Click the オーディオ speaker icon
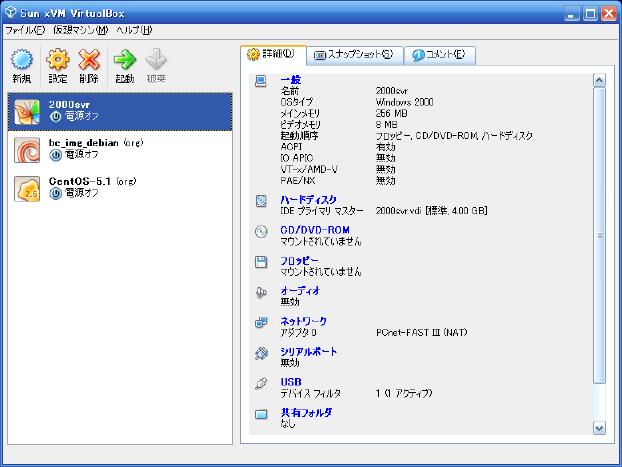622x467 pixels. click(x=261, y=292)
